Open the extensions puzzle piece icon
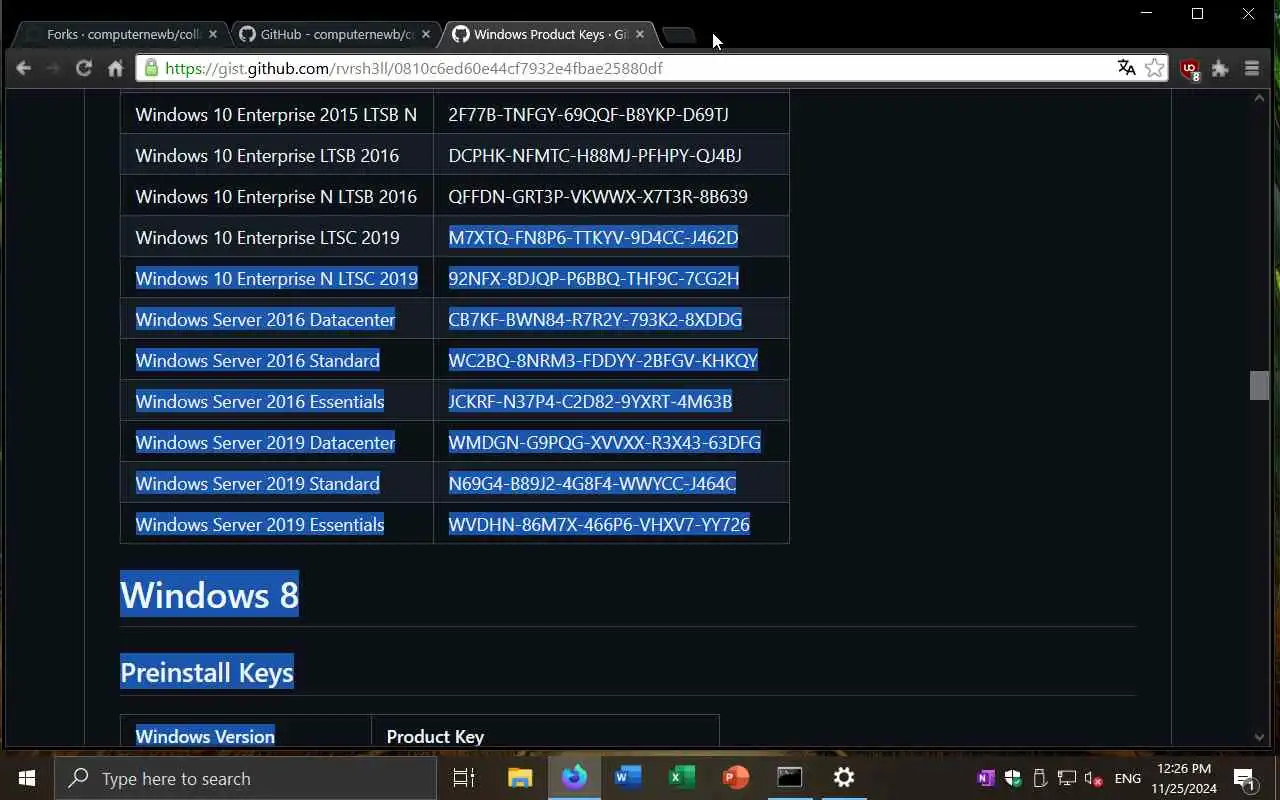Viewport: 1280px width, 800px height. point(1220,68)
